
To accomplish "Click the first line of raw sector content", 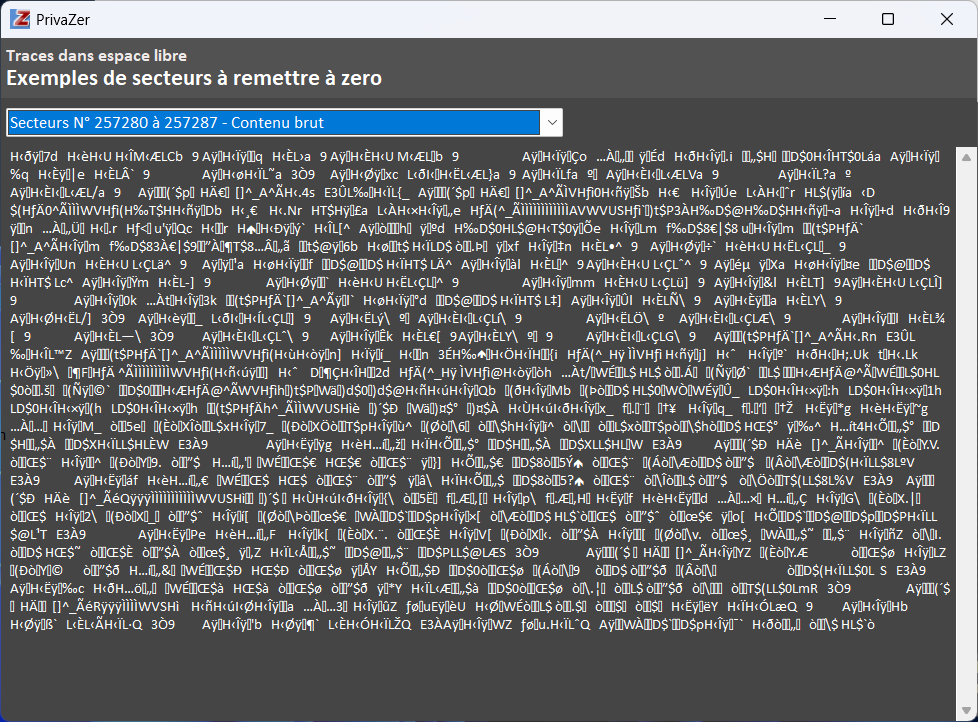I will coord(300,157).
